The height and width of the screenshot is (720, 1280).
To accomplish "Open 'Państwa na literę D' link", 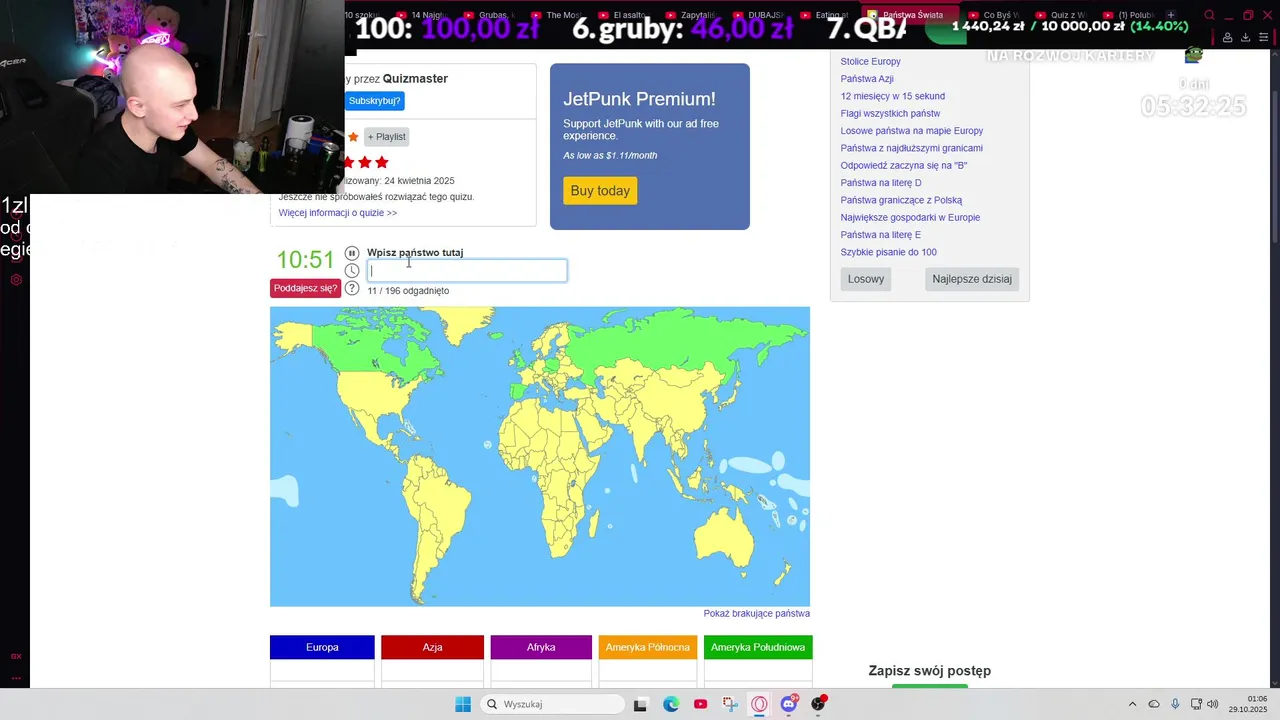I will point(881,183).
